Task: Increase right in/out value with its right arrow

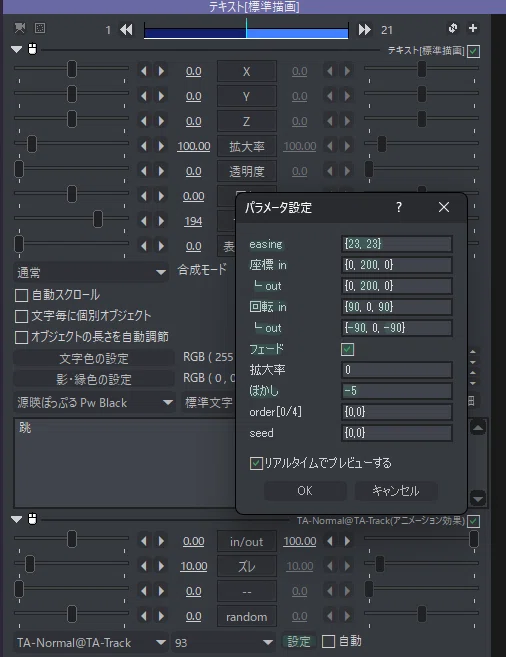Action: click(347, 541)
